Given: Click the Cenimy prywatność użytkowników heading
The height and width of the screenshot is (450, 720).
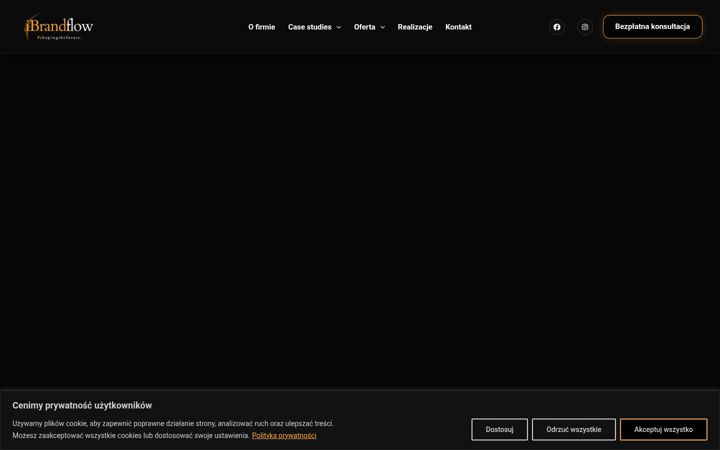Looking at the screenshot, I should pos(82,405).
